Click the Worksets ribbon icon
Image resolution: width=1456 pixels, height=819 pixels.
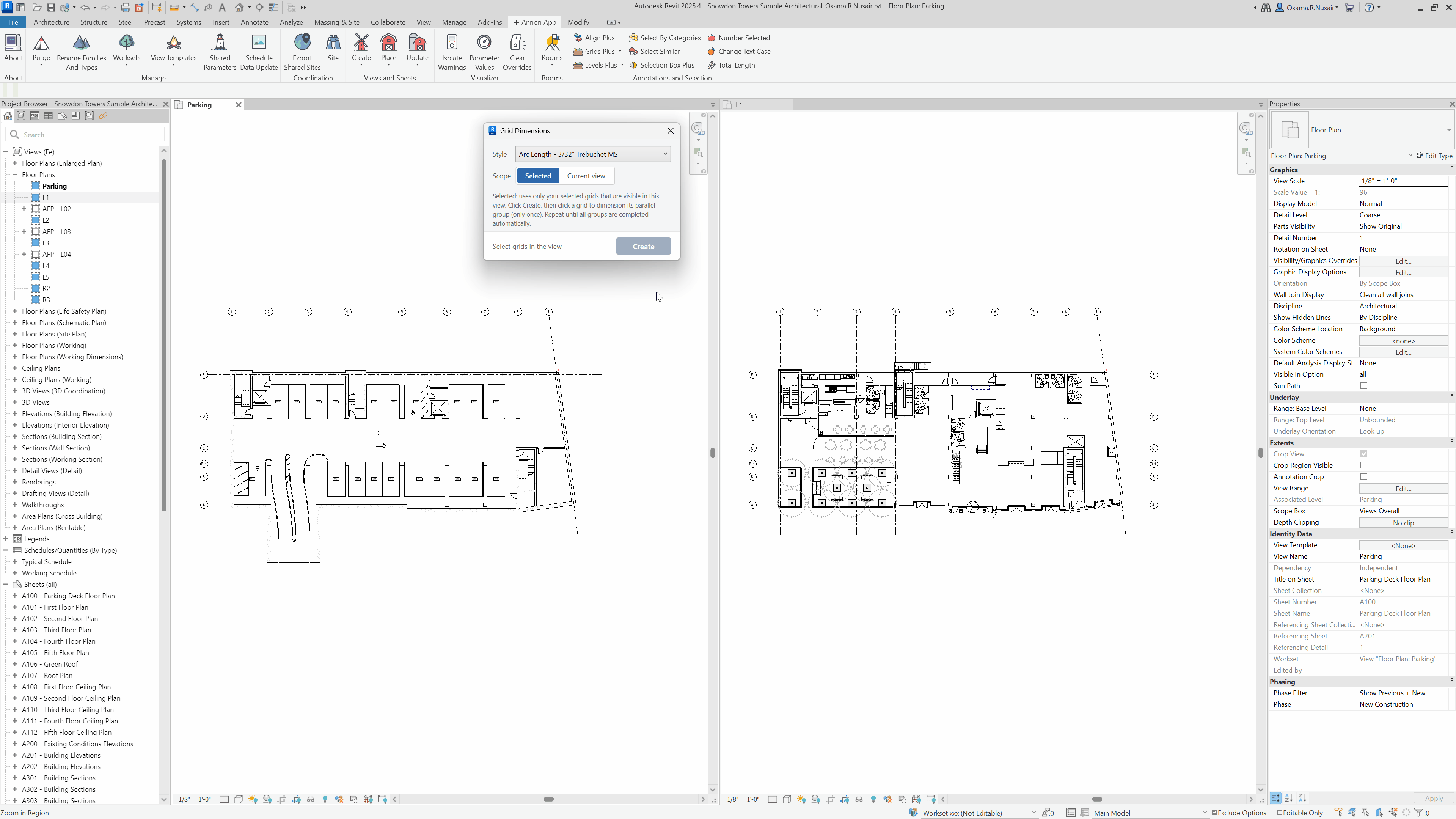pos(127,43)
